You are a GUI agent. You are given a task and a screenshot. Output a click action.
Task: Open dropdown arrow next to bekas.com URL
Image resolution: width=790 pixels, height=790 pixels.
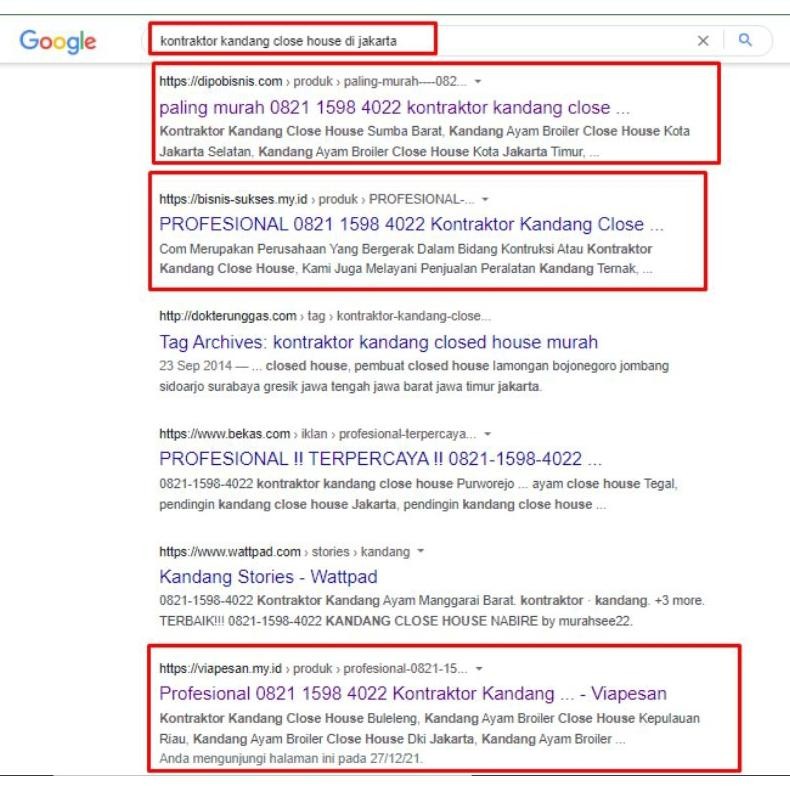[x=487, y=434]
